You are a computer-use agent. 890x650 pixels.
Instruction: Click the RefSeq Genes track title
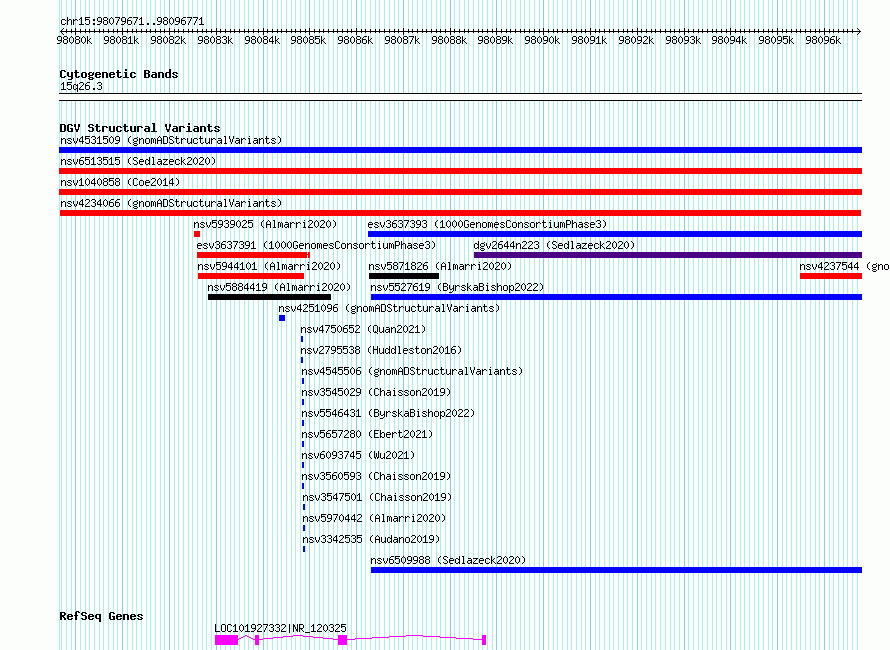(101, 617)
